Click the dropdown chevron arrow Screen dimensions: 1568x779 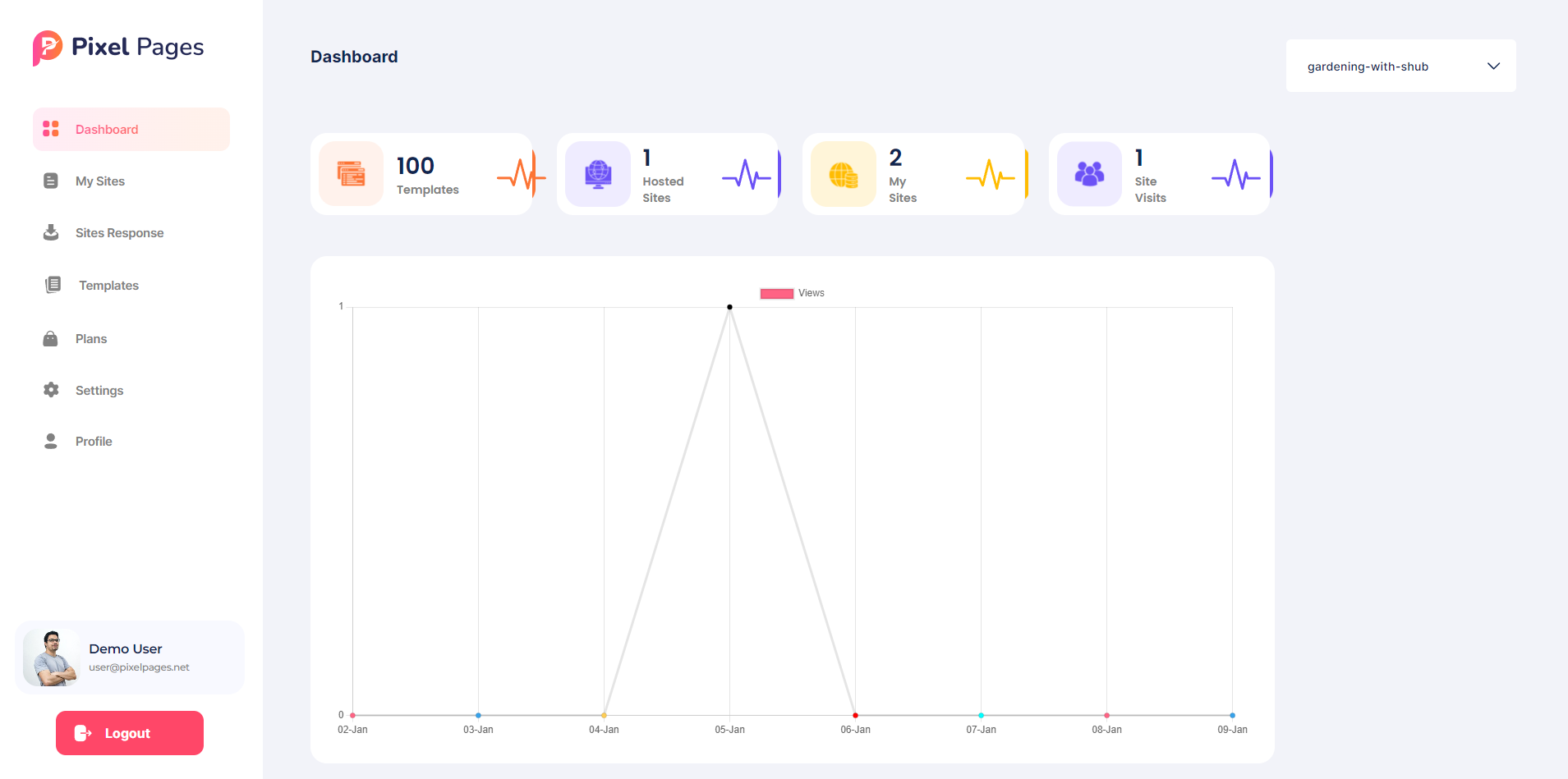1493,66
